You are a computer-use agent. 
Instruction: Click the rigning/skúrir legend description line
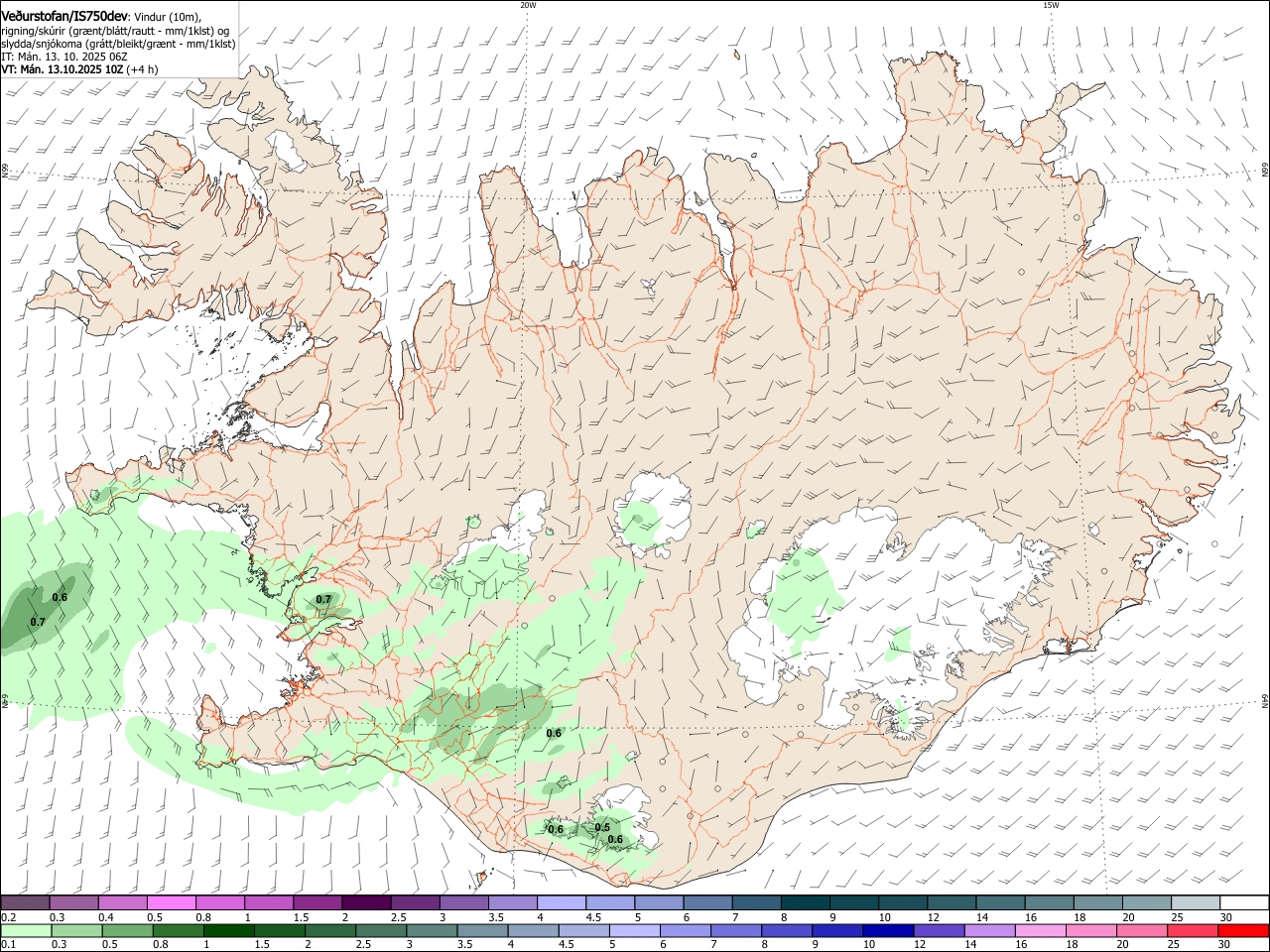[x=115, y=31]
